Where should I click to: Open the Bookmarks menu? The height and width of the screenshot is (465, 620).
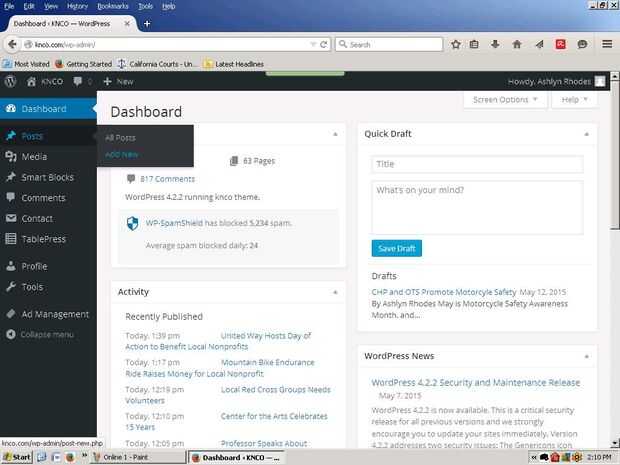(x=113, y=6)
